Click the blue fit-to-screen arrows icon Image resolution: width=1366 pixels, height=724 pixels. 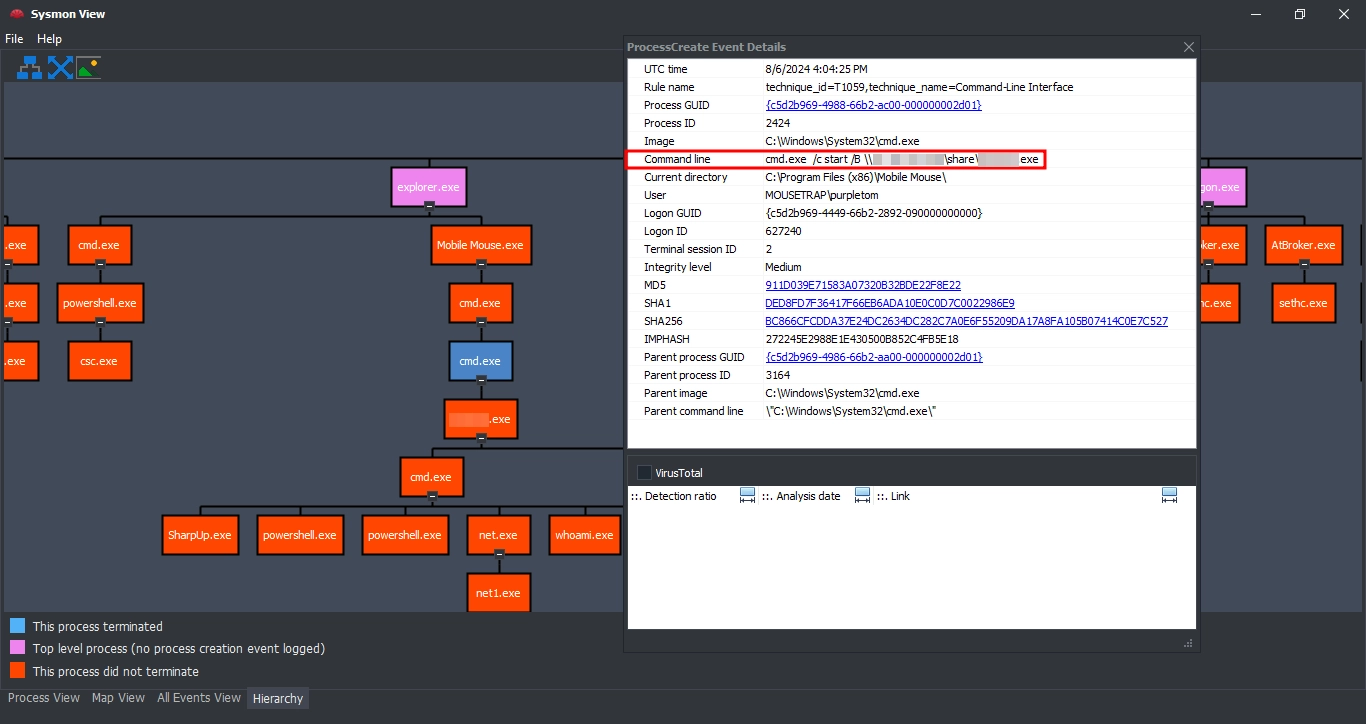60,68
